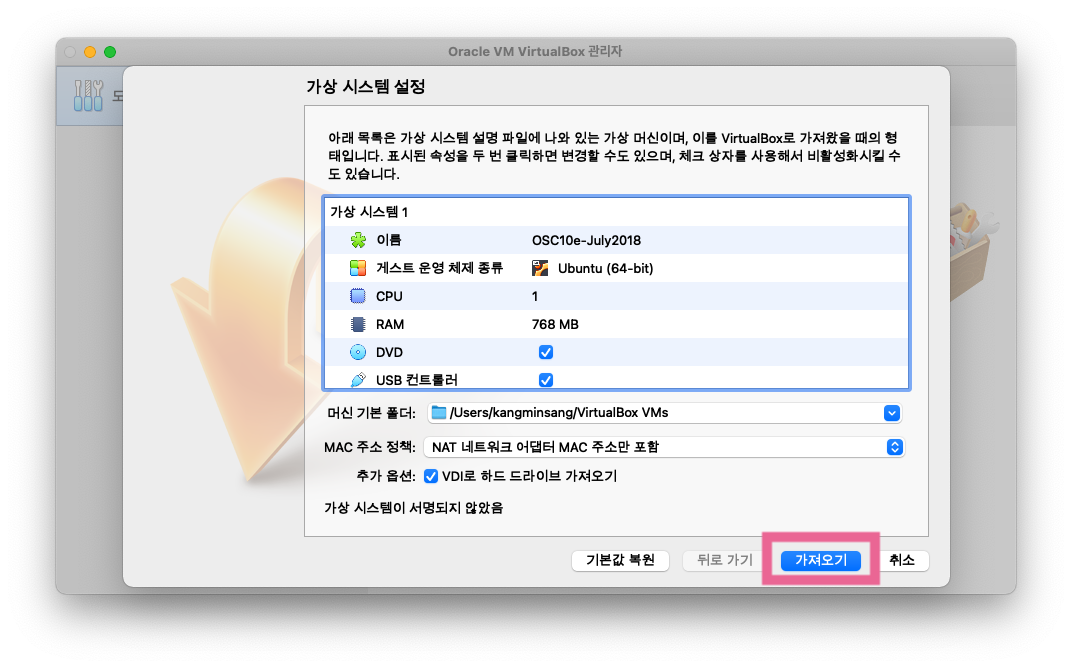
Task: Click the 가상 시스템이 서명되지 않았음 status text
Action: (413, 507)
